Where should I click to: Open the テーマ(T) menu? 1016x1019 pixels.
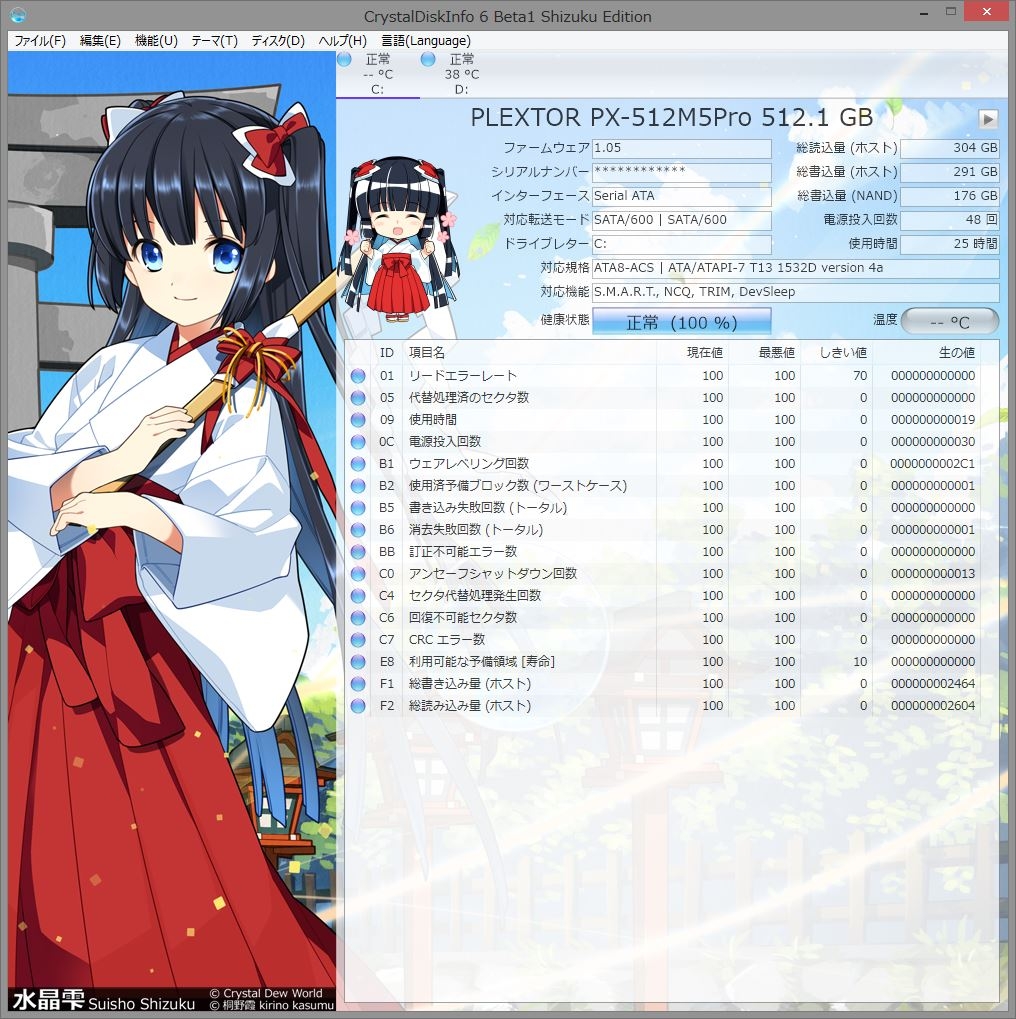pos(215,41)
